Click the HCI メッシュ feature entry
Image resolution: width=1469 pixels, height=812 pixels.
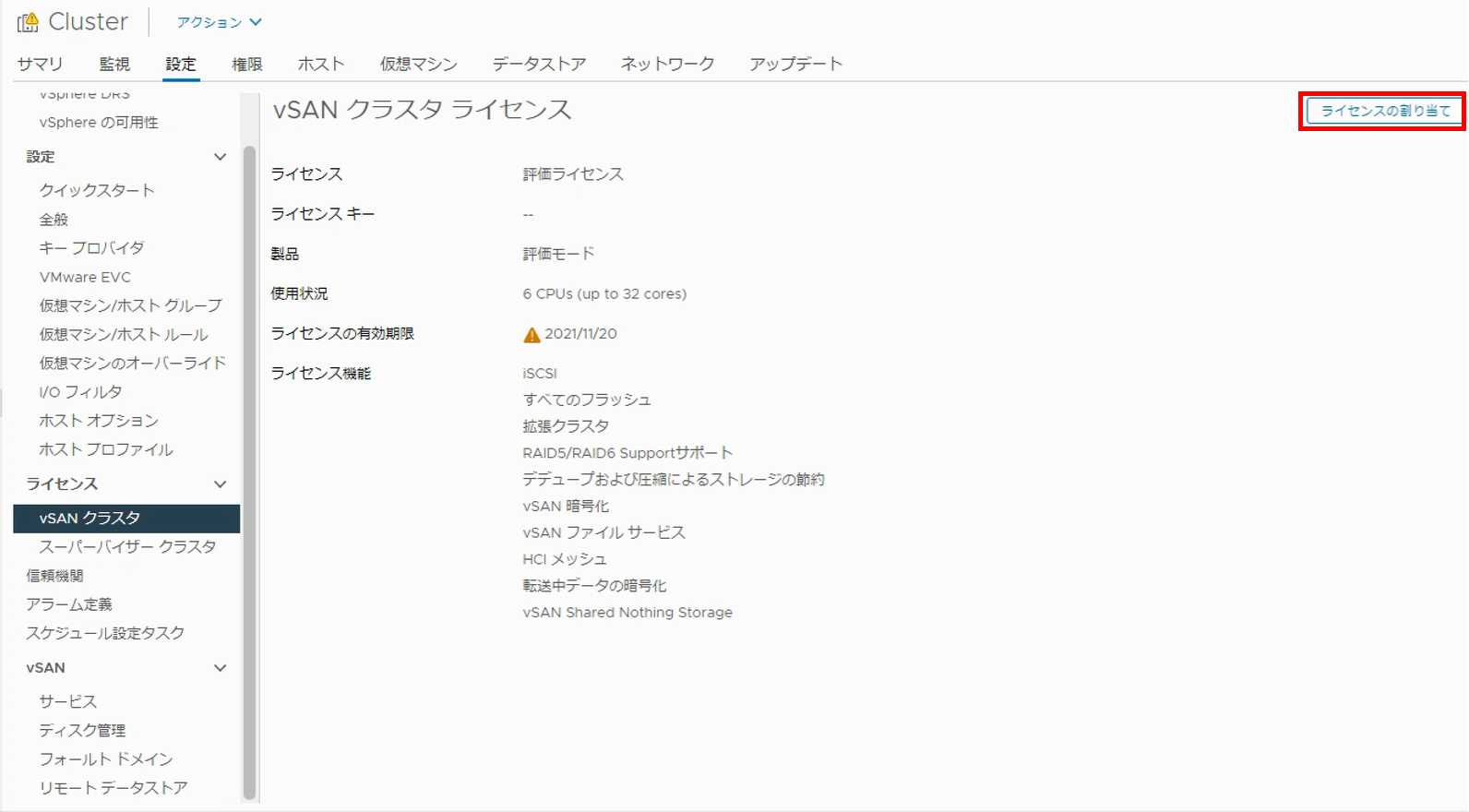point(565,560)
